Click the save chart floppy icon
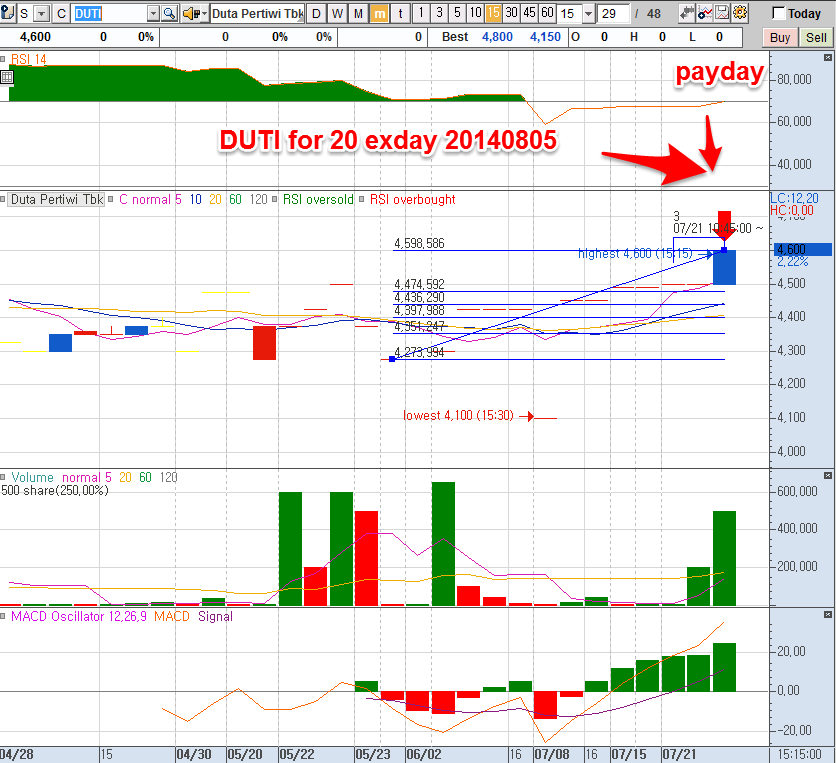This screenshot has width=836, height=763. click(723, 13)
